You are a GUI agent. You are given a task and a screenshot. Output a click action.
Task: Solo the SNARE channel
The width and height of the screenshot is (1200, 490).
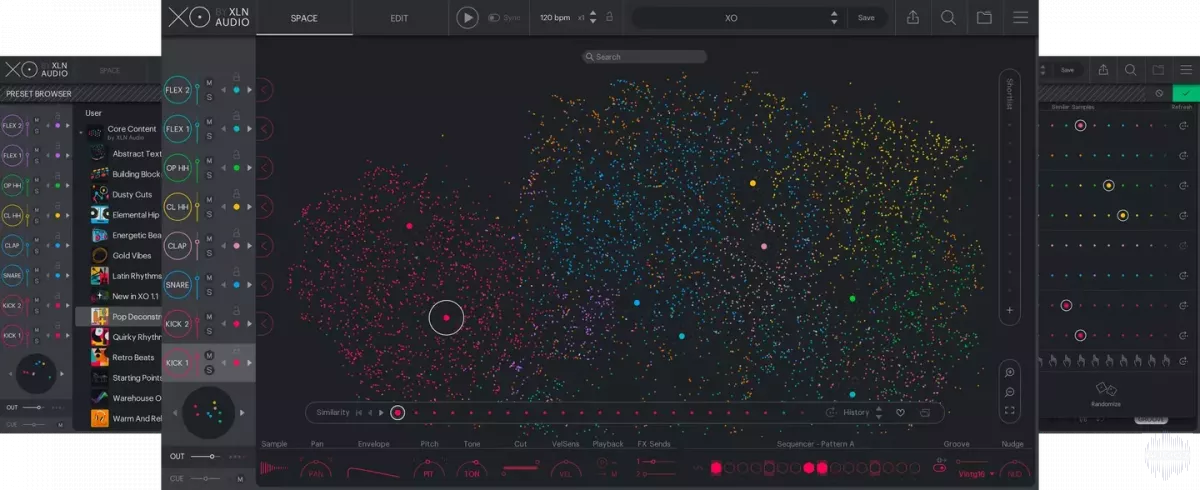(x=209, y=292)
